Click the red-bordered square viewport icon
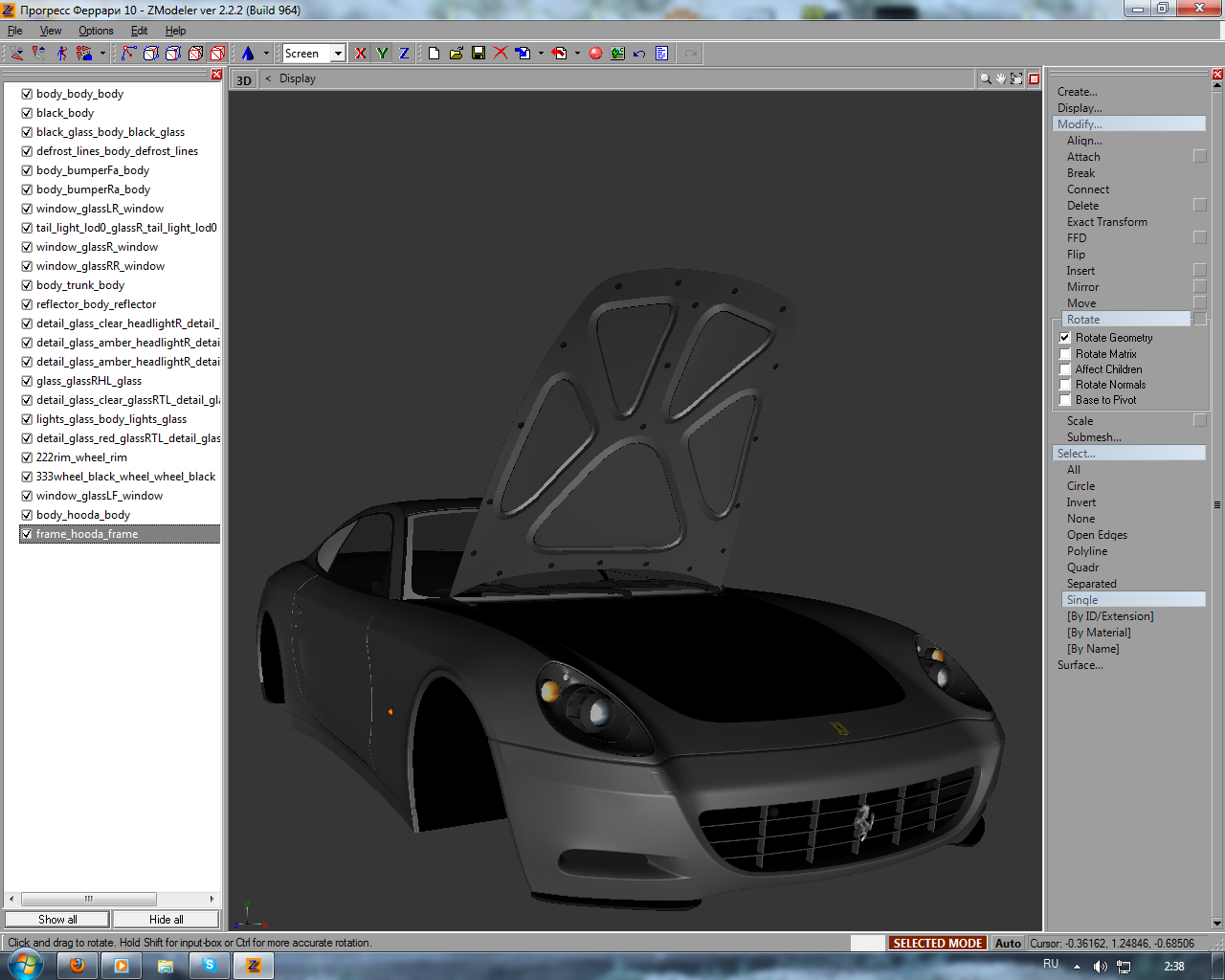Image resolution: width=1225 pixels, height=980 pixels. (x=1034, y=78)
